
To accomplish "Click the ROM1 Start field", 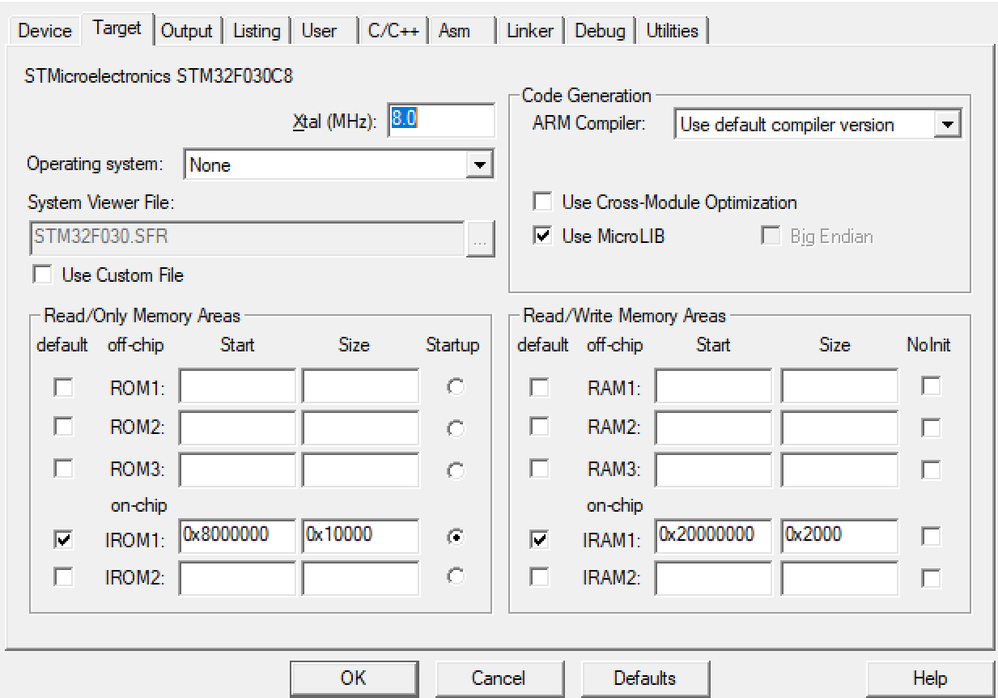I will point(237,386).
